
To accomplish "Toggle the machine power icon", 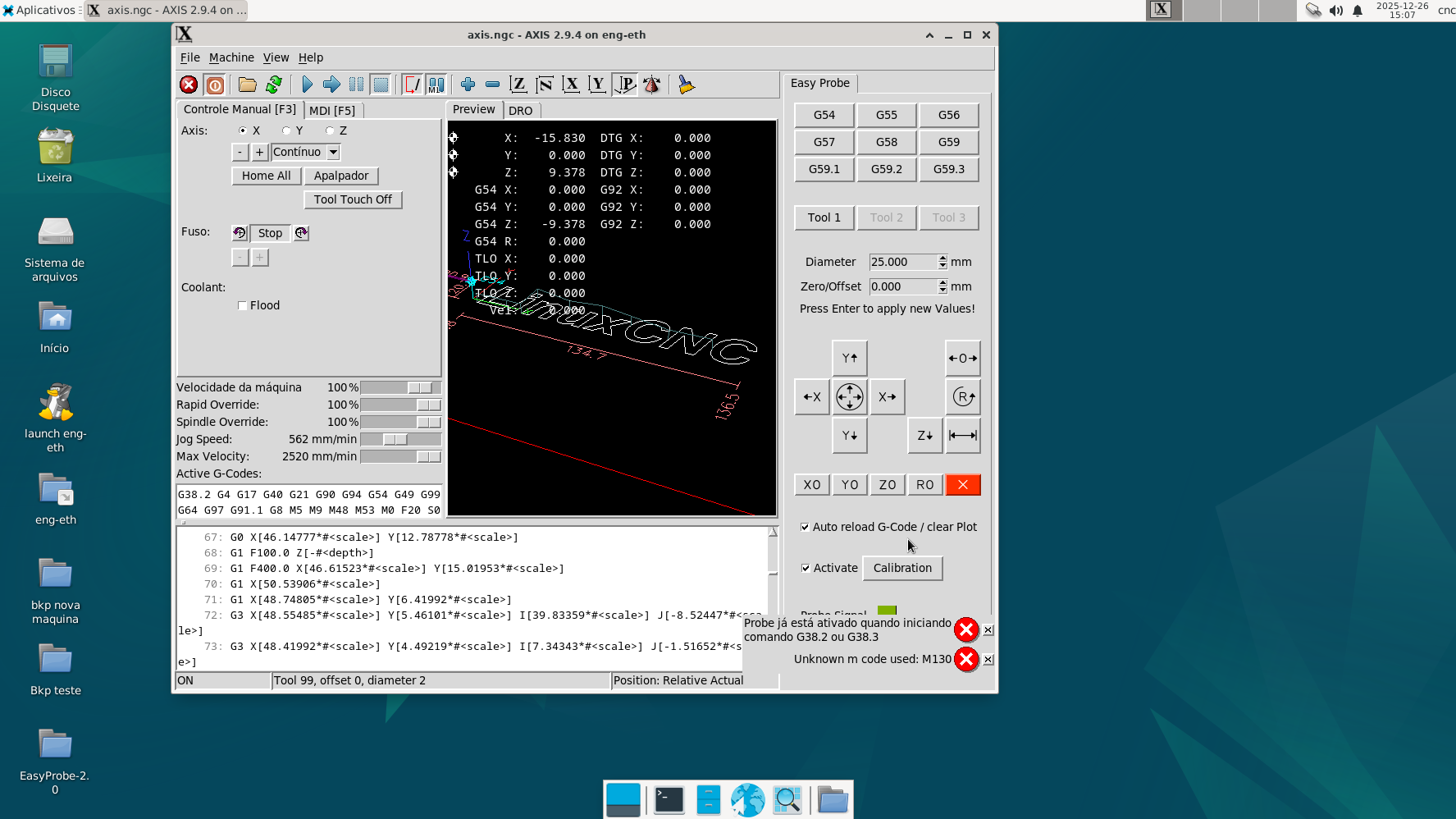I will pos(215,85).
